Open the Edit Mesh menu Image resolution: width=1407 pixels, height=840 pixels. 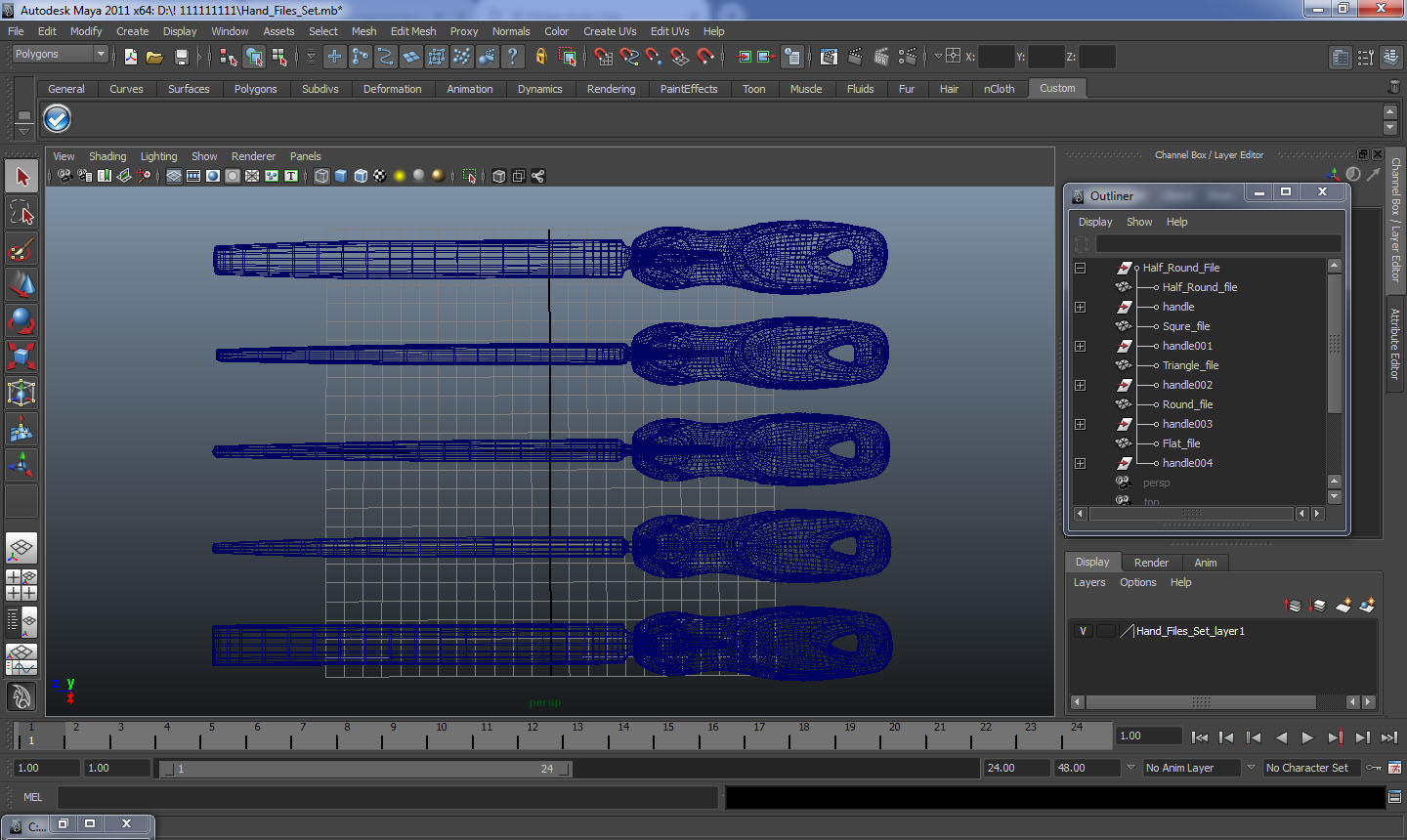click(x=413, y=31)
